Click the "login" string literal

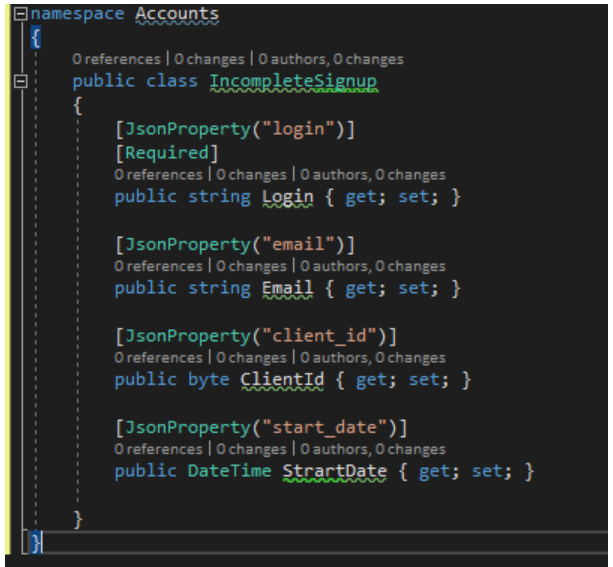[x=298, y=129]
